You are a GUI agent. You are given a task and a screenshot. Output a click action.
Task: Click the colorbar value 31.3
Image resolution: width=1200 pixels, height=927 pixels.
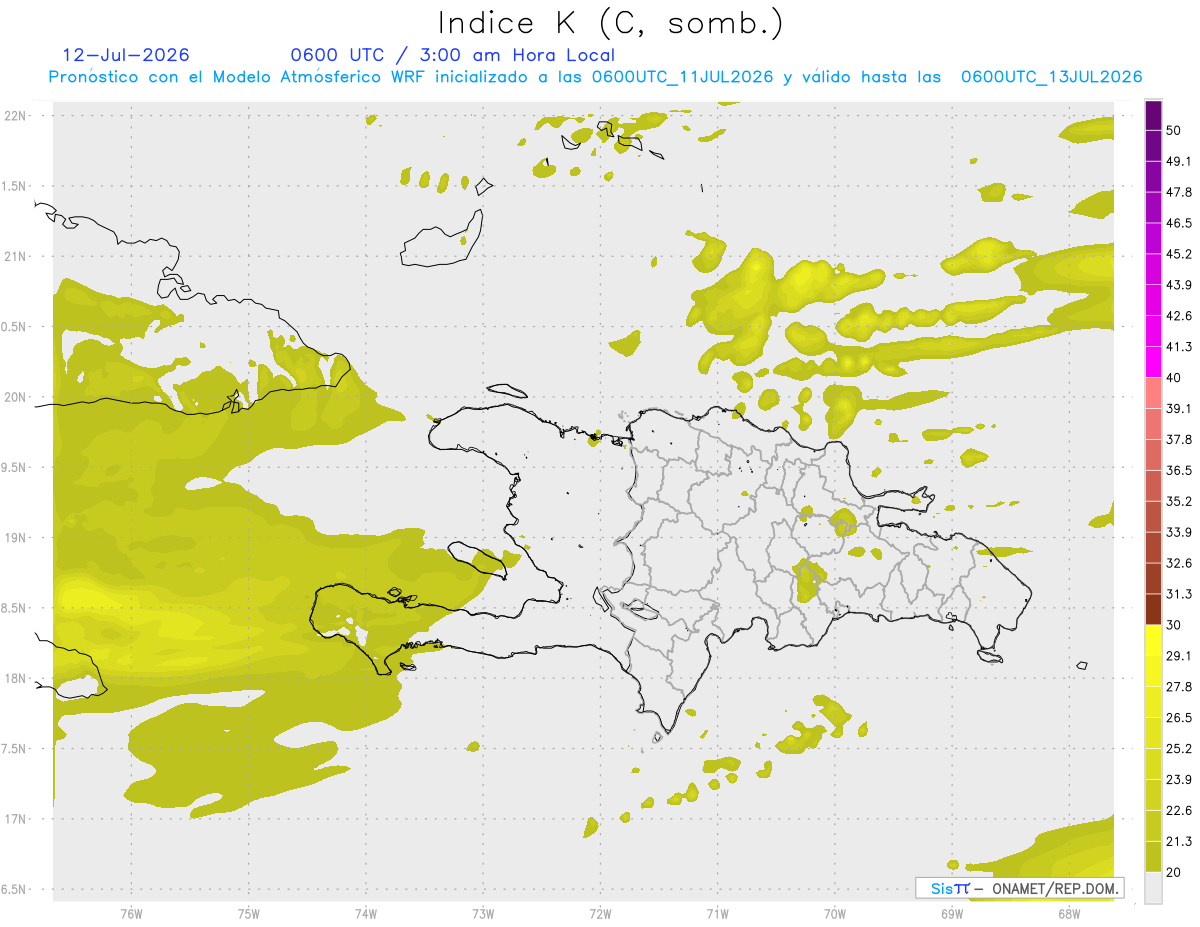pyautogui.click(x=1179, y=594)
